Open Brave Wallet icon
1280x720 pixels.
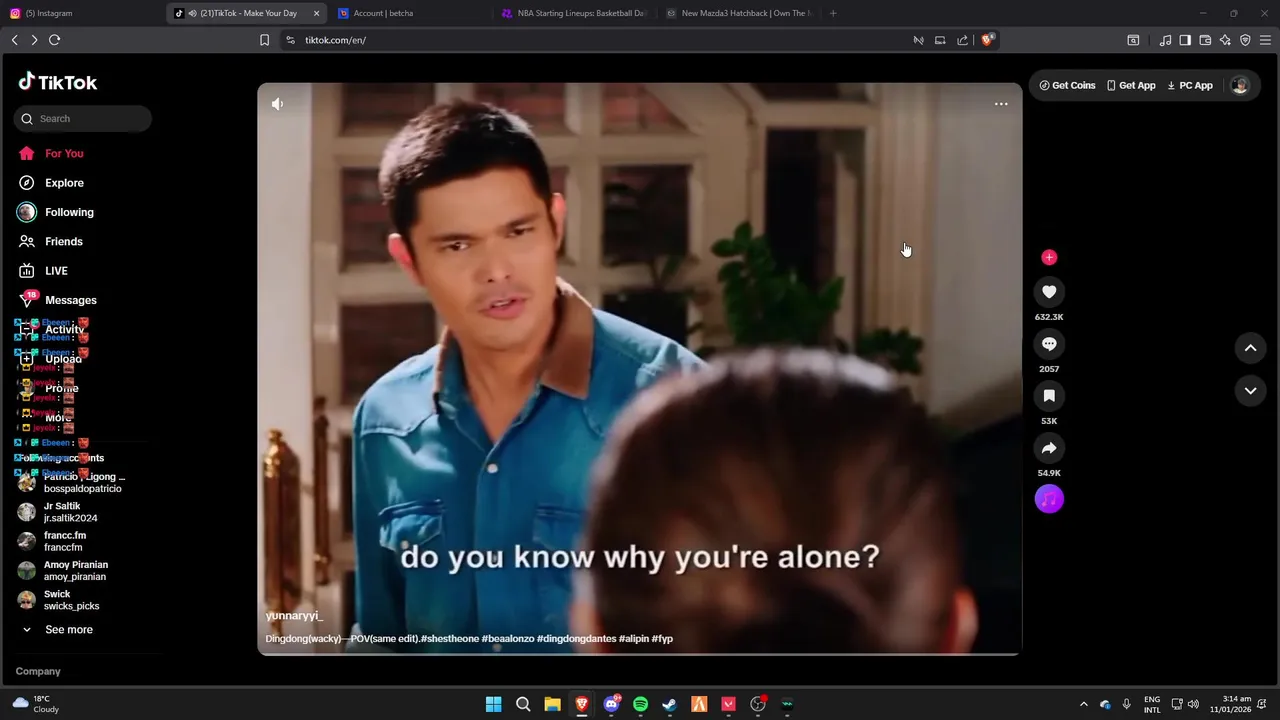(x=1205, y=40)
